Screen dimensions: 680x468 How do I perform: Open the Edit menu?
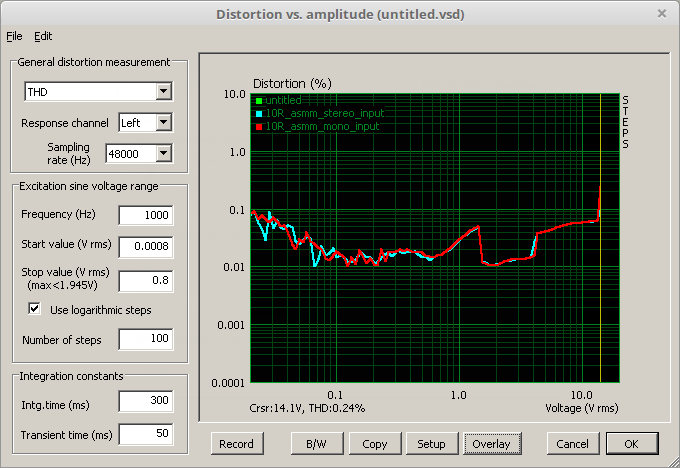click(43, 36)
